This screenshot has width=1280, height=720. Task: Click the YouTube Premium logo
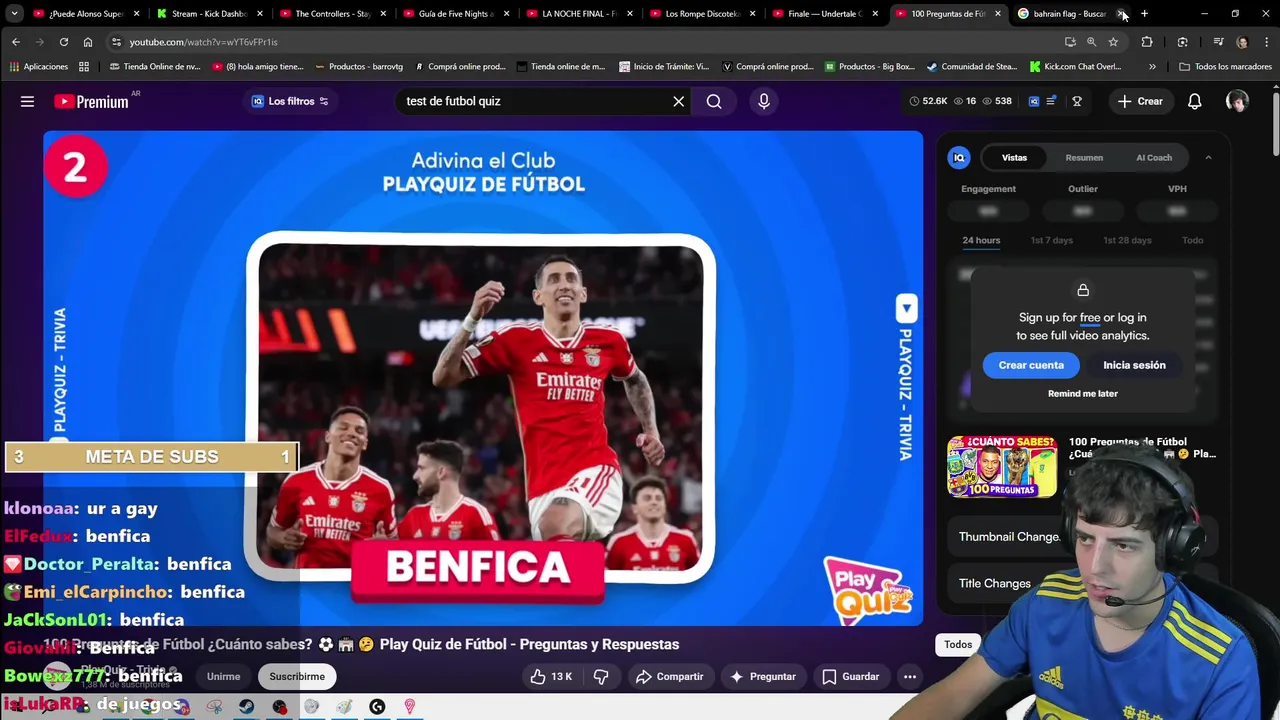point(91,101)
